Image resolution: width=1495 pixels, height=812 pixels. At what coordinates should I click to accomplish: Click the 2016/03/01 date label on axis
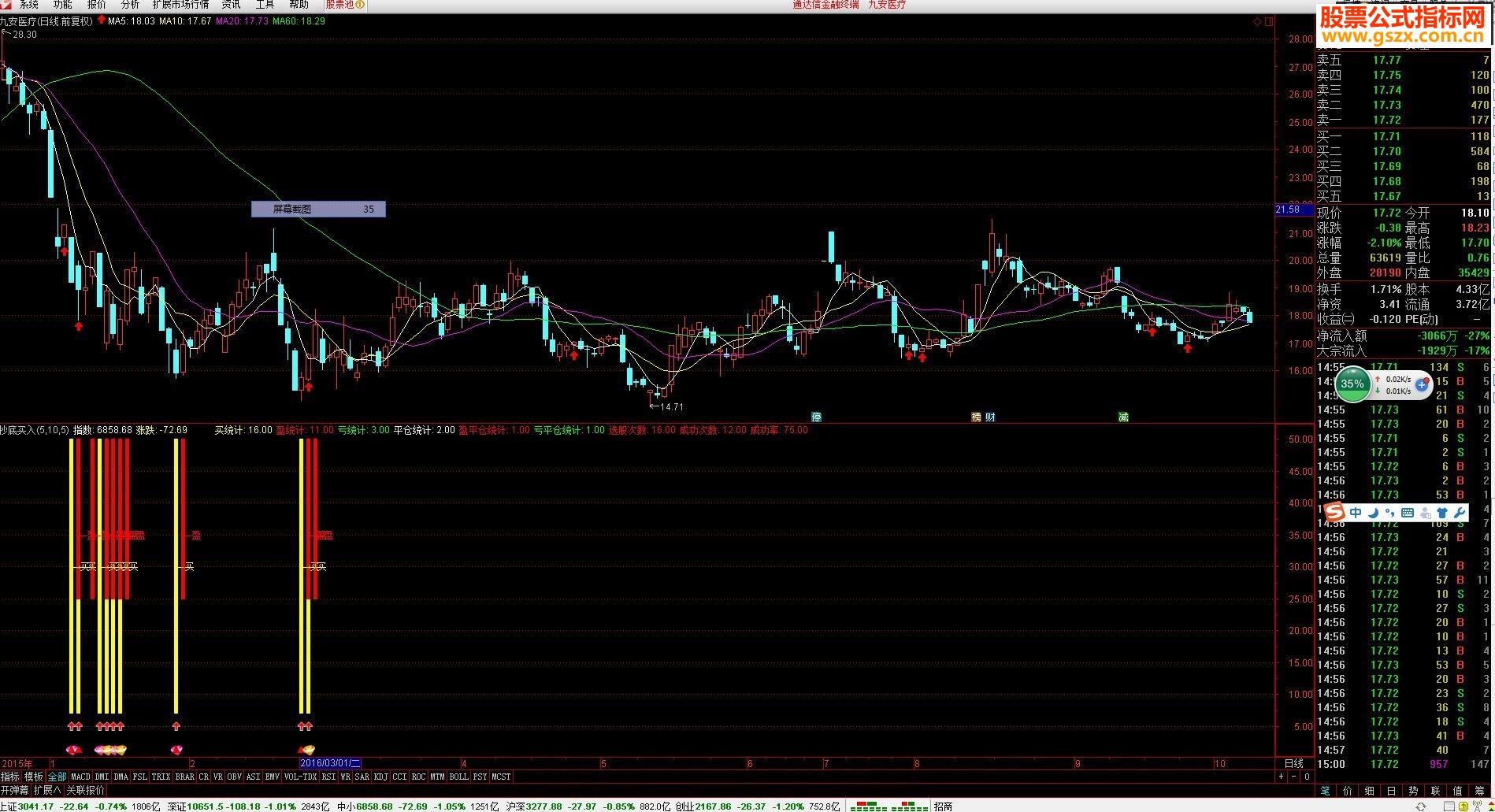pos(330,763)
